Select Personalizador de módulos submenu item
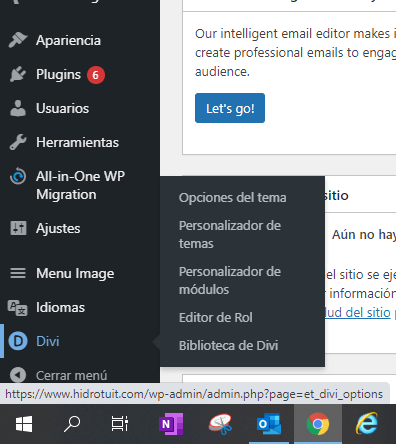The image size is (396, 444). [x=230, y=281]
